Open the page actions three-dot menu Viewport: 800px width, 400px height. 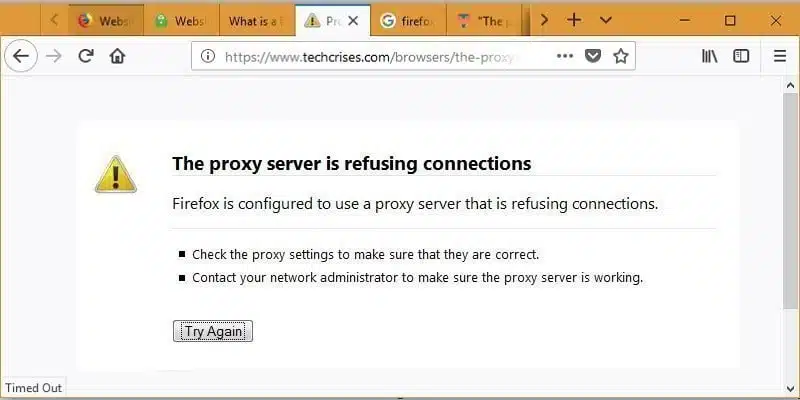(565, 56)
